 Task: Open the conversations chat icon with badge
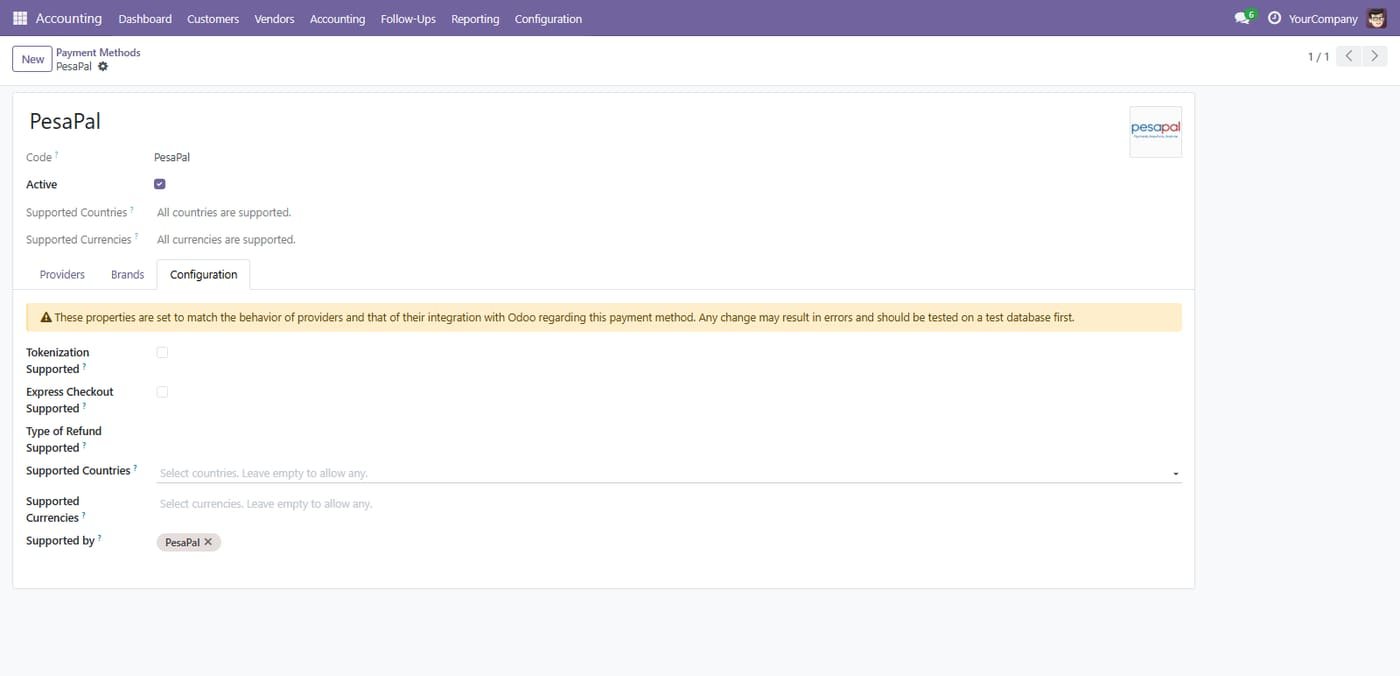[1243, 18]
